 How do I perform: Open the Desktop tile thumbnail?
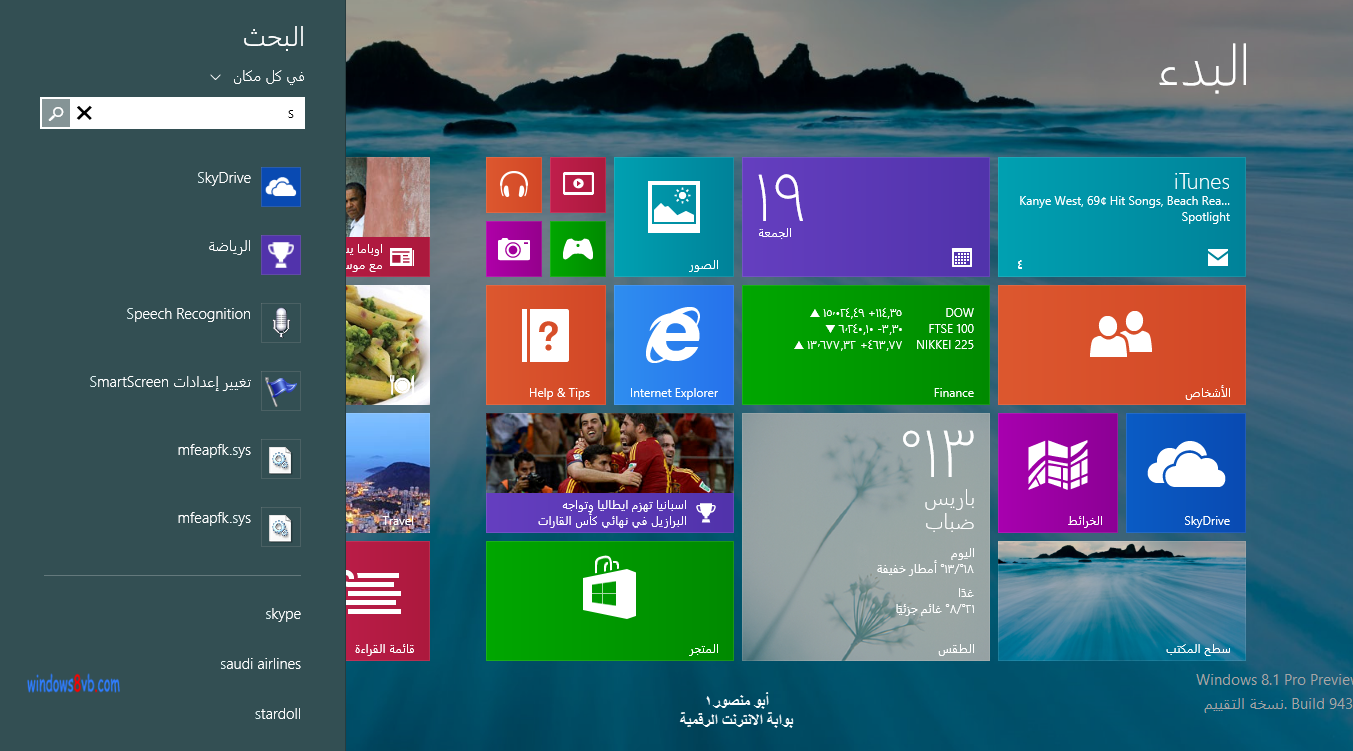tap(1121, 600)
